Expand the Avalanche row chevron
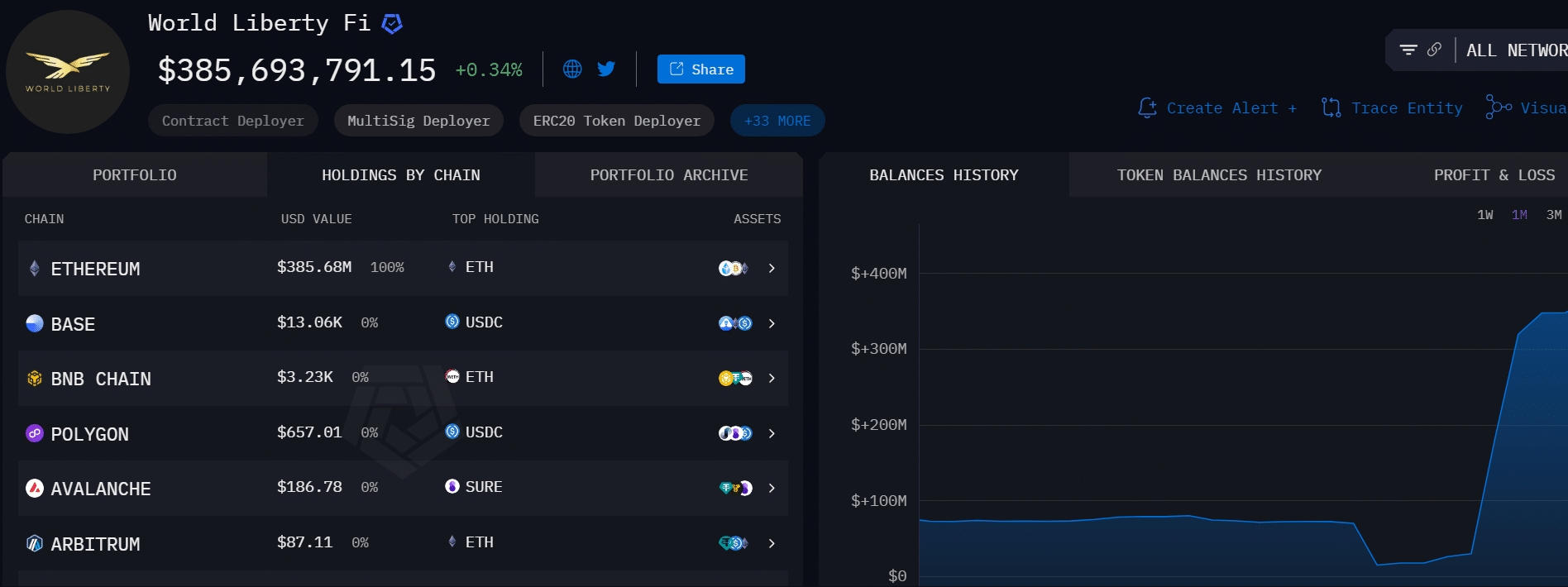 (772, 489)
